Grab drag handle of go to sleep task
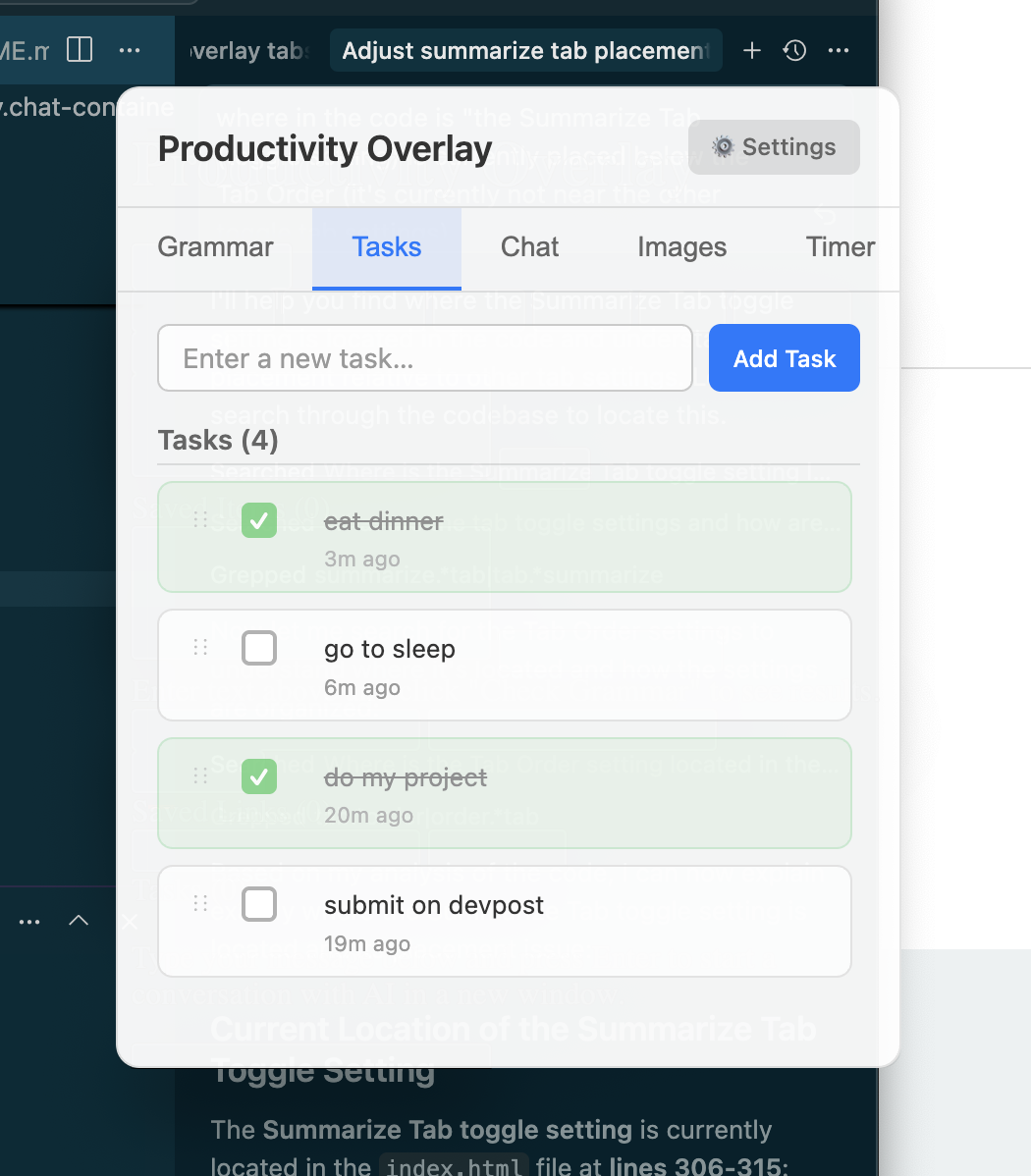Image resolution: width=1031 pixels, height=1176 pixels. point(200,647)
